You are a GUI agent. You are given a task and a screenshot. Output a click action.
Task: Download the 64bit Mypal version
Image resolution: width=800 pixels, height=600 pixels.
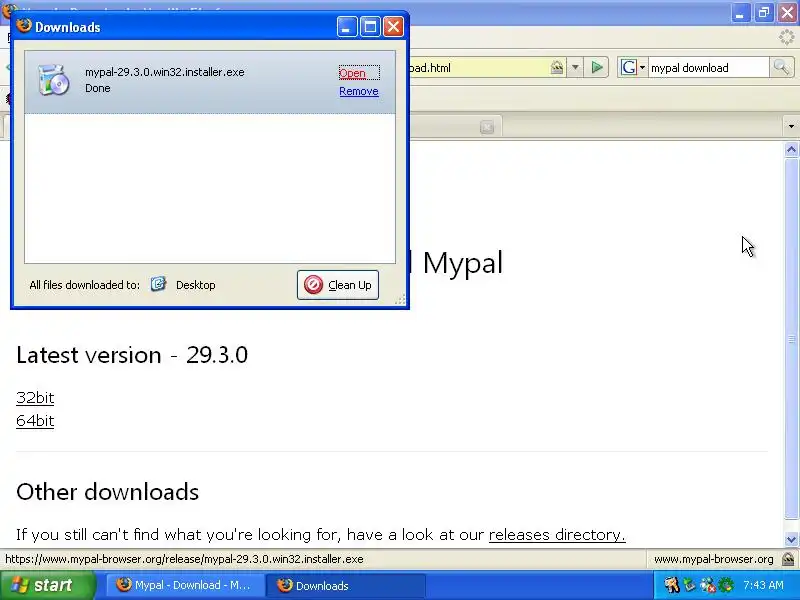click(35, 421)
